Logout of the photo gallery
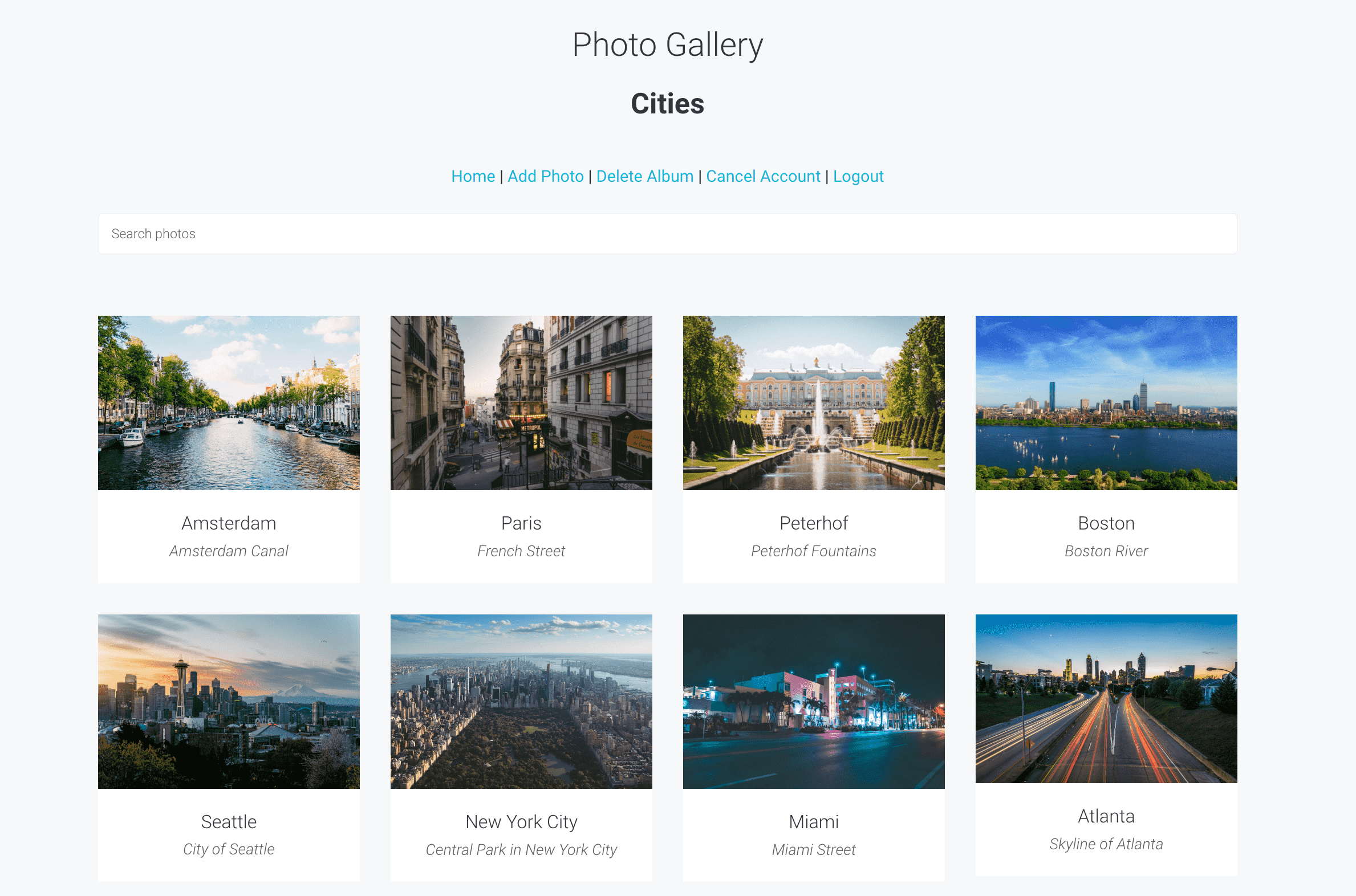Image resolution: width=1356 pixels, height=896 pixels. (858, 176)
